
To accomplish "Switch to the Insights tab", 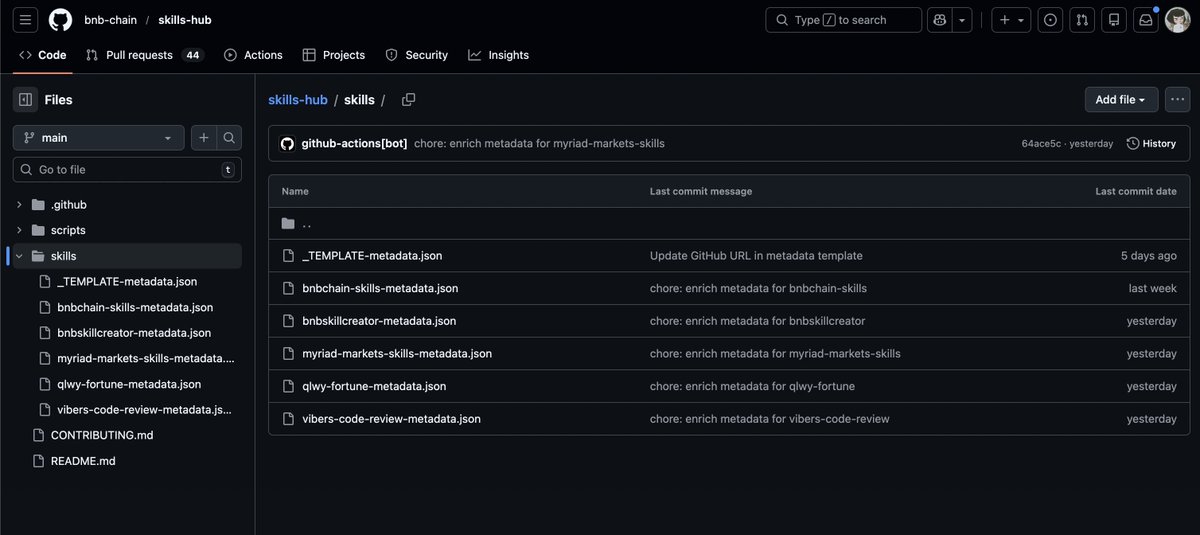I will [498, 55].
